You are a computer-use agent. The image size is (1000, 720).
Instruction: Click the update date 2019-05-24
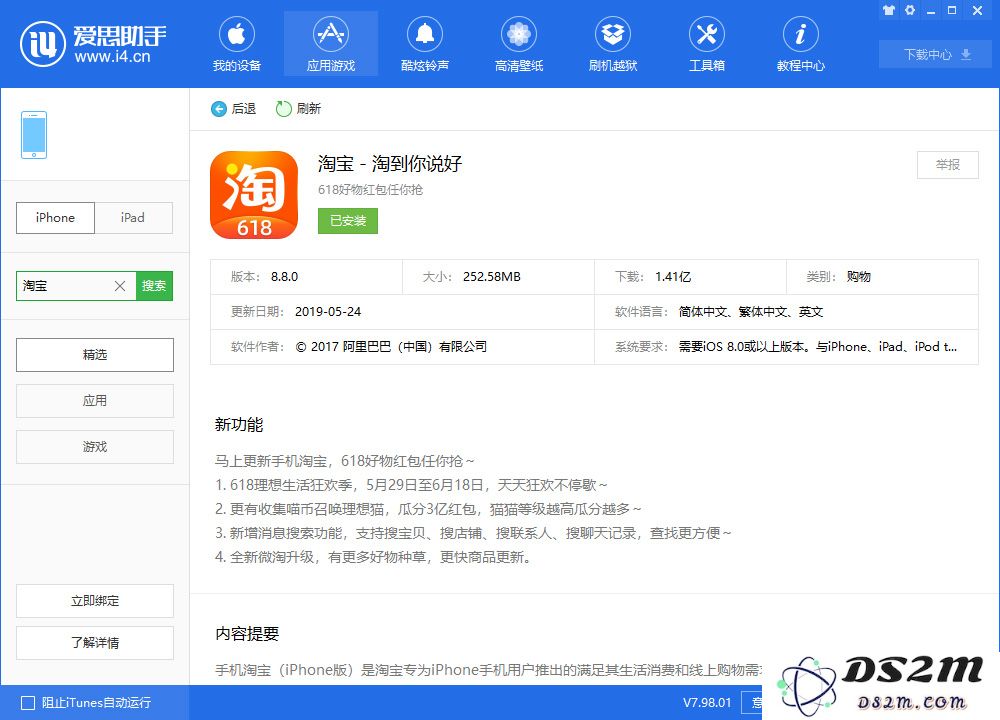pos(328,312)
